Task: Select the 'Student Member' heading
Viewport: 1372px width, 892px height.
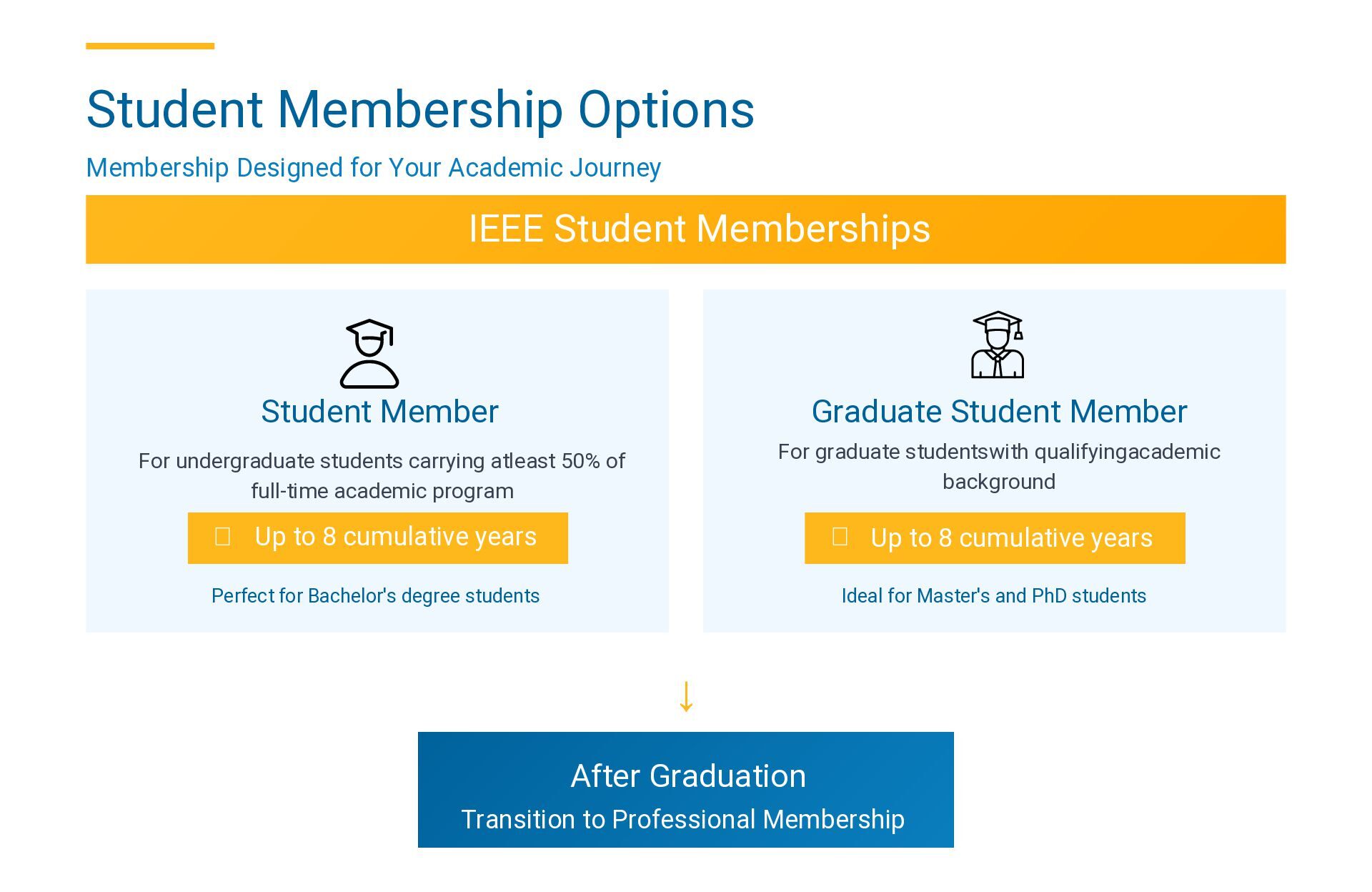Action: tap(379, 412)
